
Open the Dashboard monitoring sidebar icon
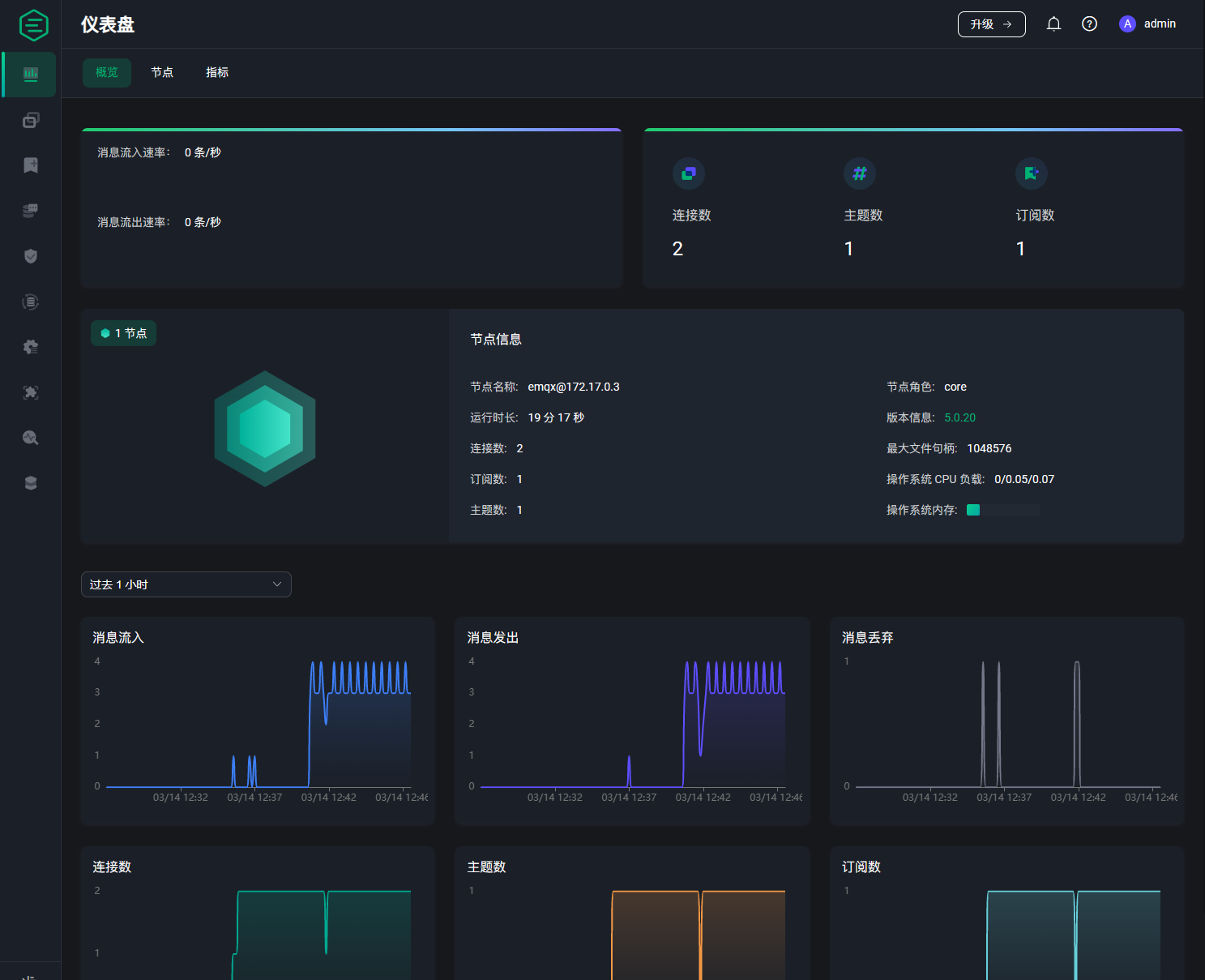pyautogui.click(x=31, y=74)
